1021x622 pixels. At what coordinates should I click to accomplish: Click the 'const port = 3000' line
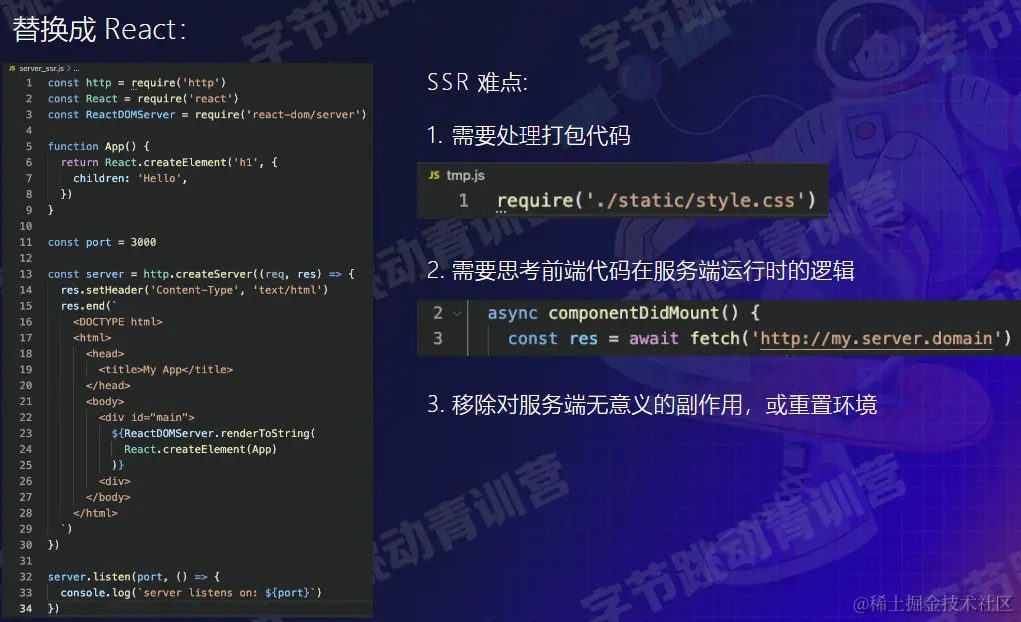click(102, 242)
